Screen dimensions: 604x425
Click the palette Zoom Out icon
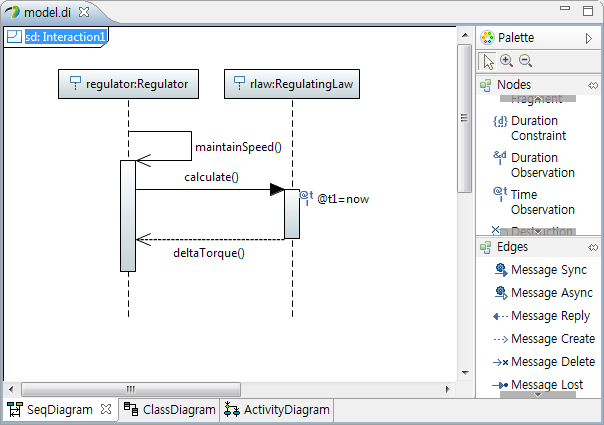click(524, 61)
